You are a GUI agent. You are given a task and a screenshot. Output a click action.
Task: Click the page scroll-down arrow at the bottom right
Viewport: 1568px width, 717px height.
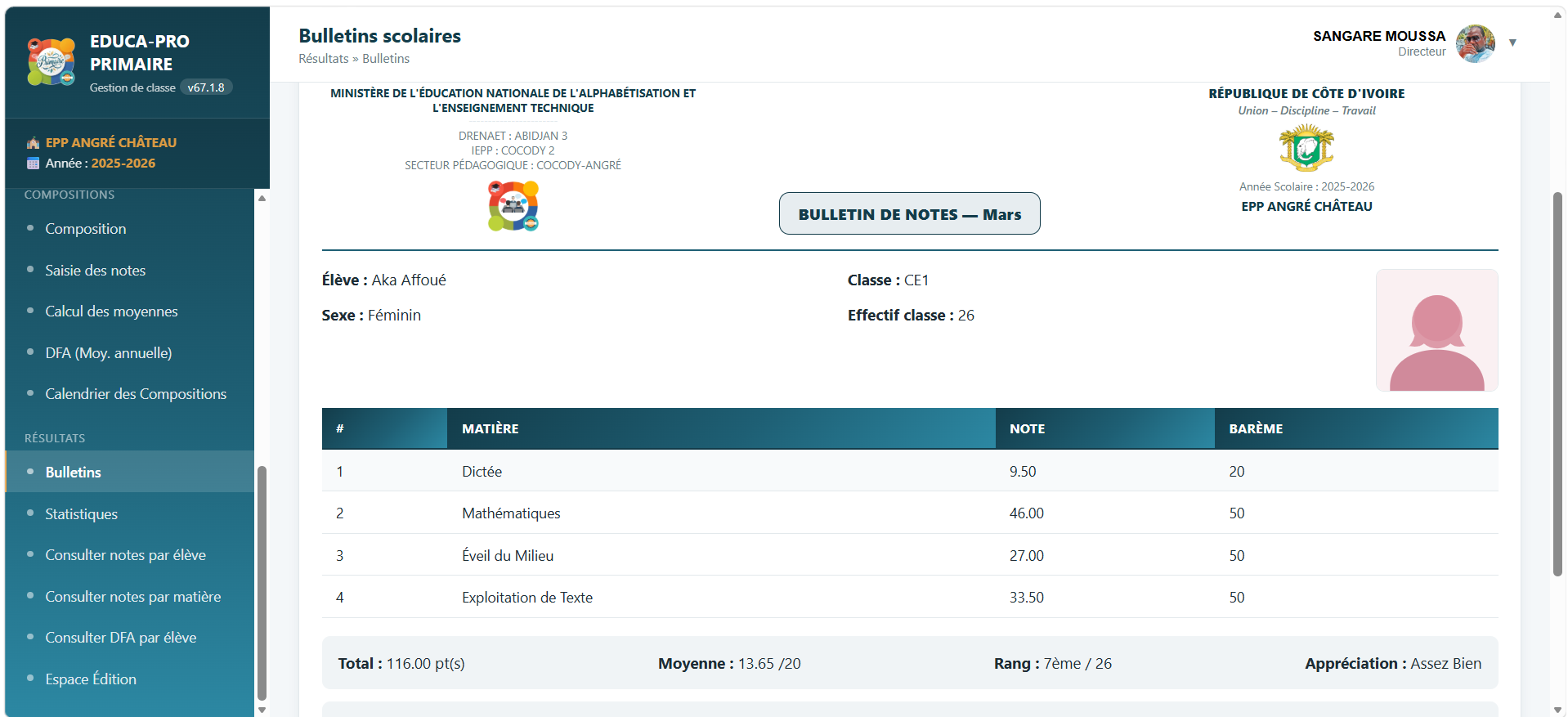(x=1557, y=710)
